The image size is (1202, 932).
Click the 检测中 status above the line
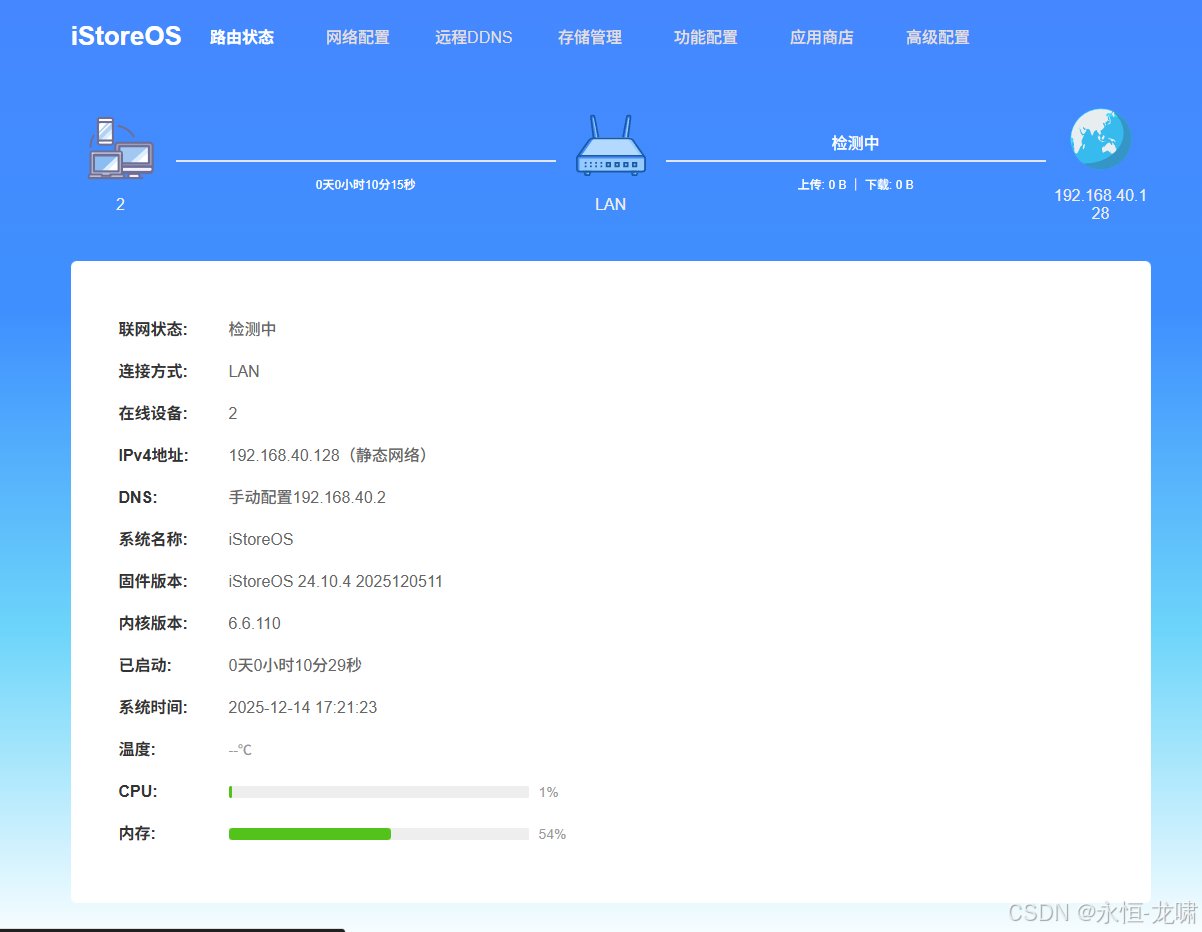click(856, 143)
